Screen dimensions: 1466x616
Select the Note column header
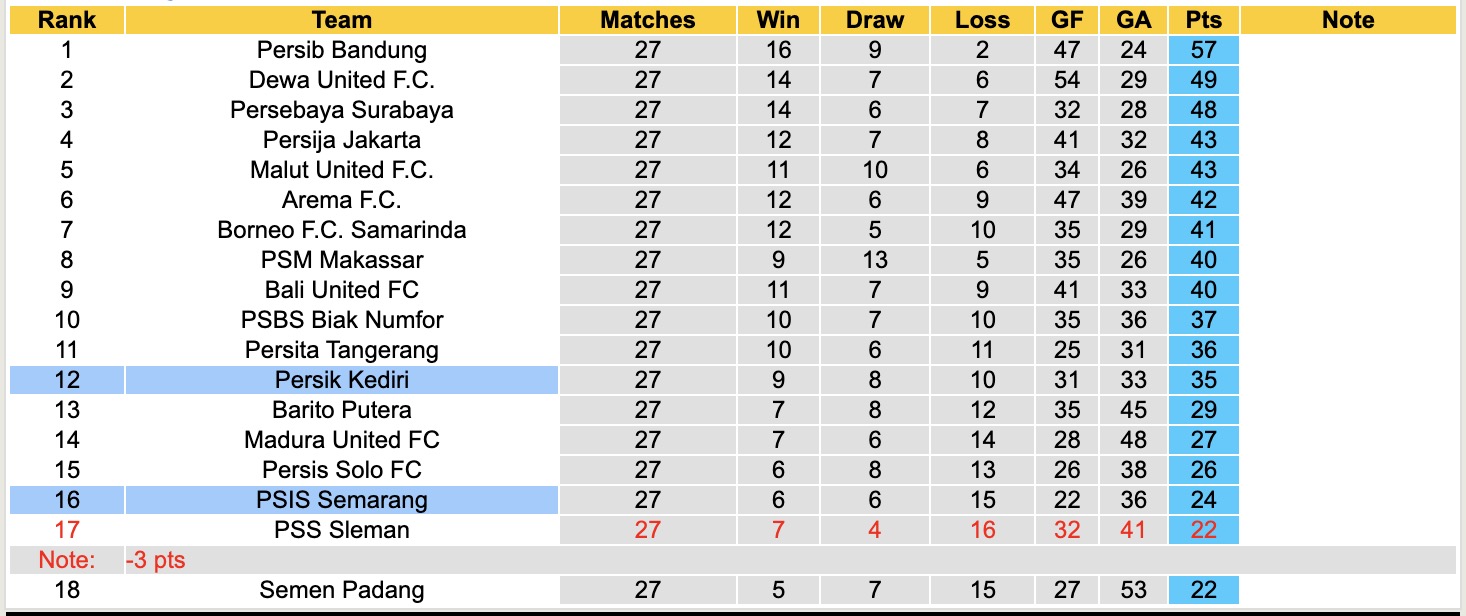pos(1347,20)
